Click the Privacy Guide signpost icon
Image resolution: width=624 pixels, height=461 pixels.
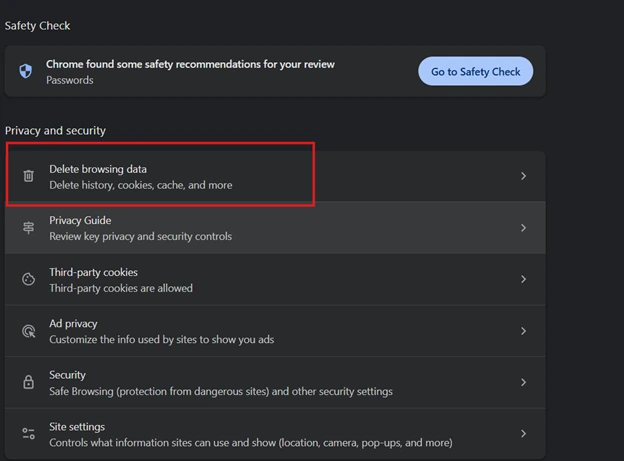point(28,228)
